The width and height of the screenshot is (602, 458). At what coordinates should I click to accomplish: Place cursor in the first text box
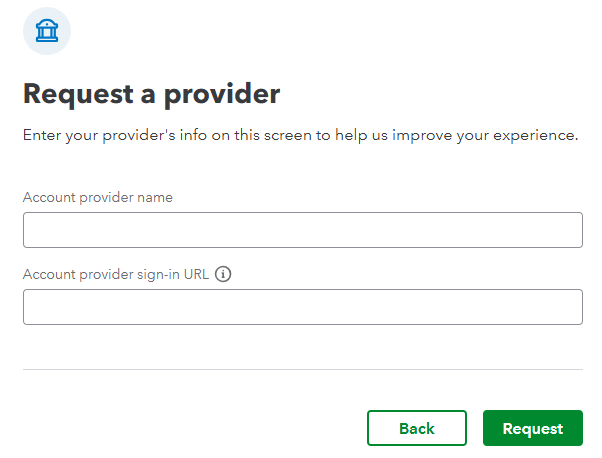coord(303,230)
